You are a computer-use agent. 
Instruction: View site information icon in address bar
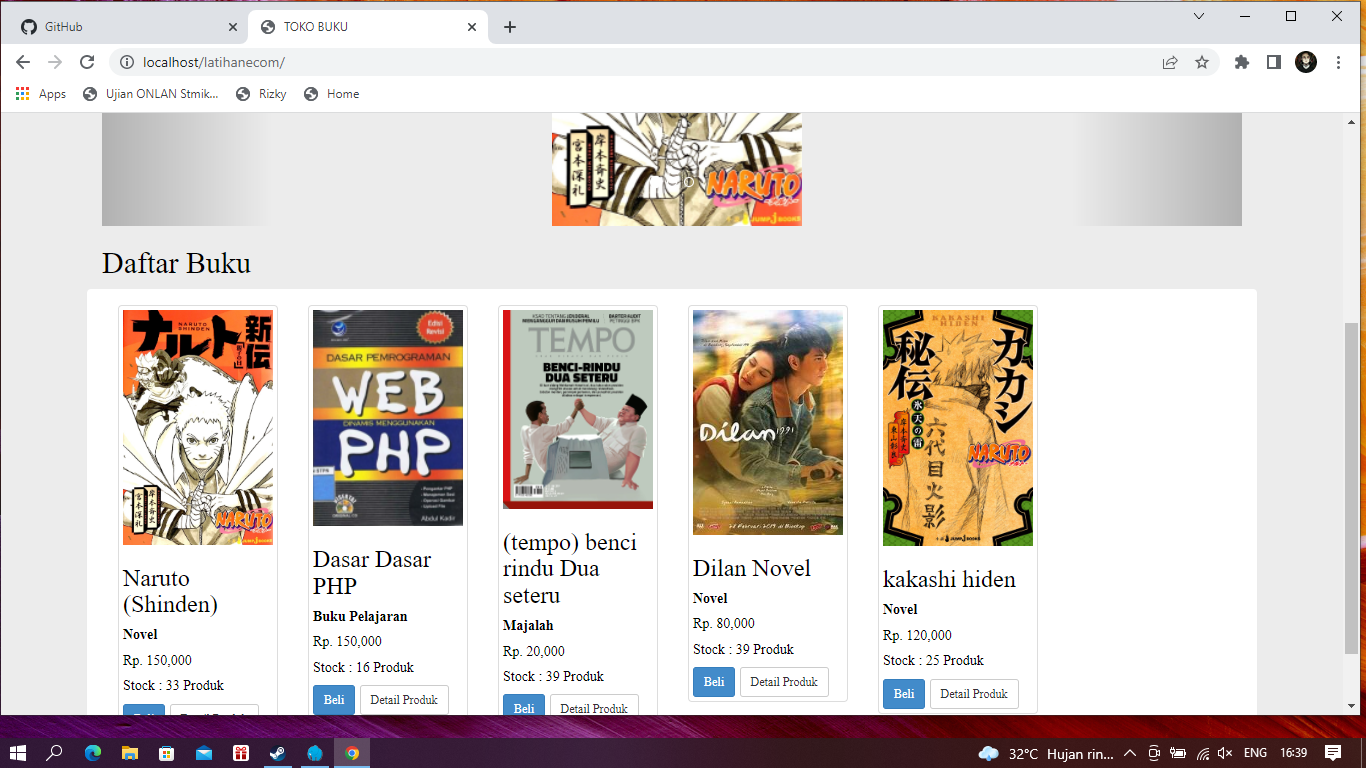click(127, 62)
